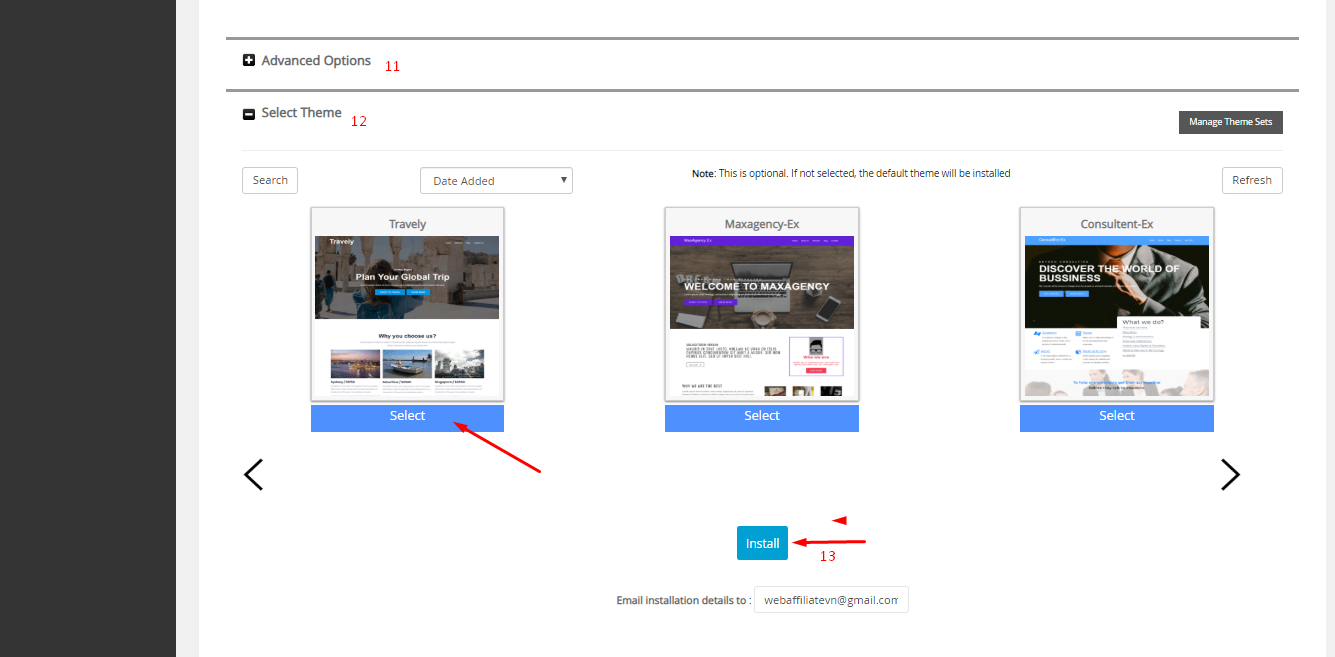Click the Refresh button

point(1252,180)
